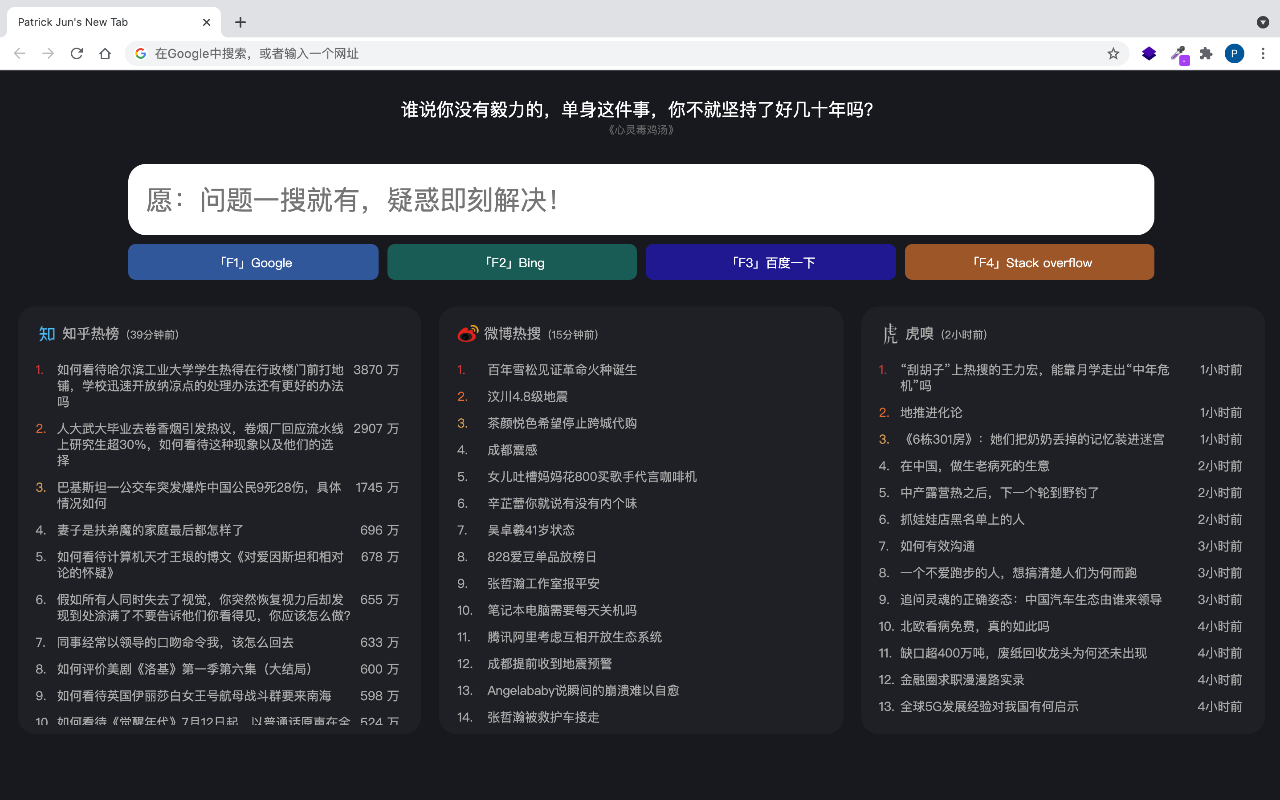Image resolution: width=1280 pixels, height=800 pixels.
Task: Click the eyedropper color picker extension icon
Action: pyautogui.click(x=1178, y=53)
